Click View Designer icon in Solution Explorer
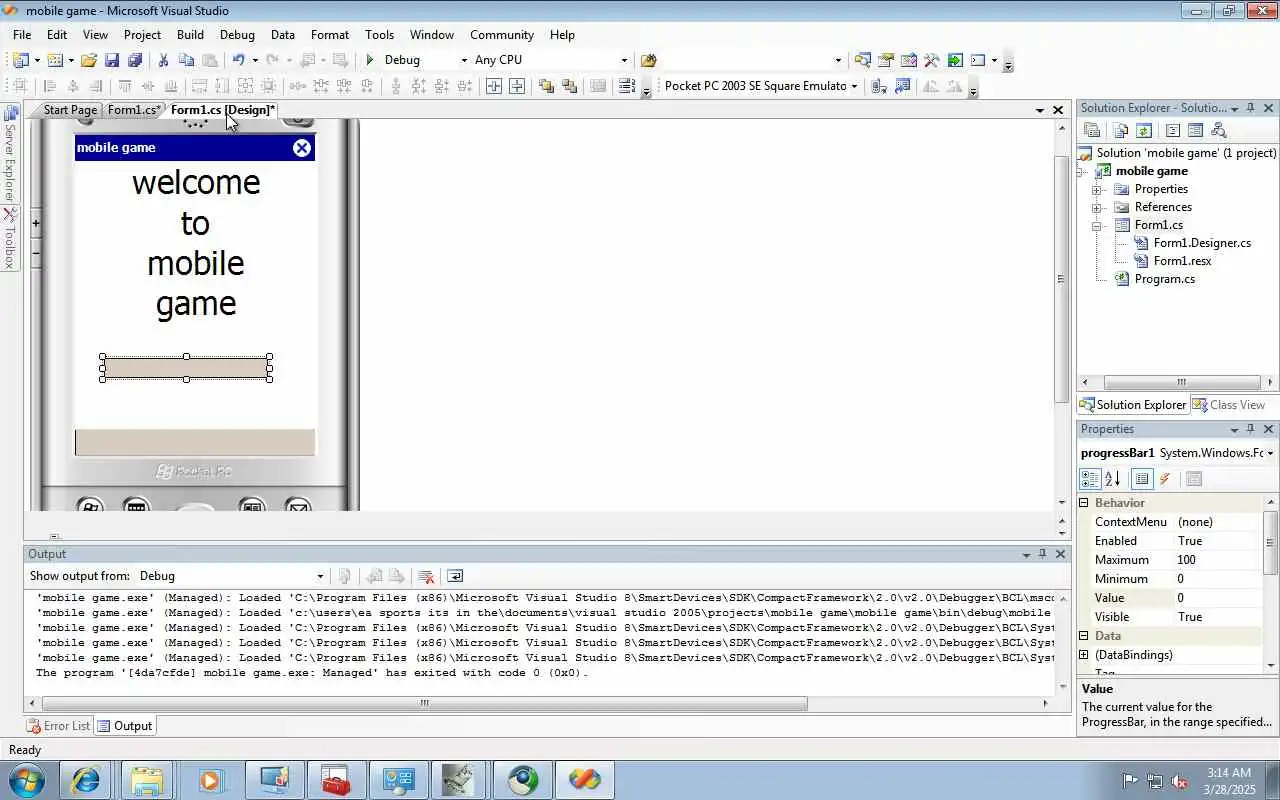Image resolution: width=1280 pixels, height=800 pixels. tap(1195, 130)
